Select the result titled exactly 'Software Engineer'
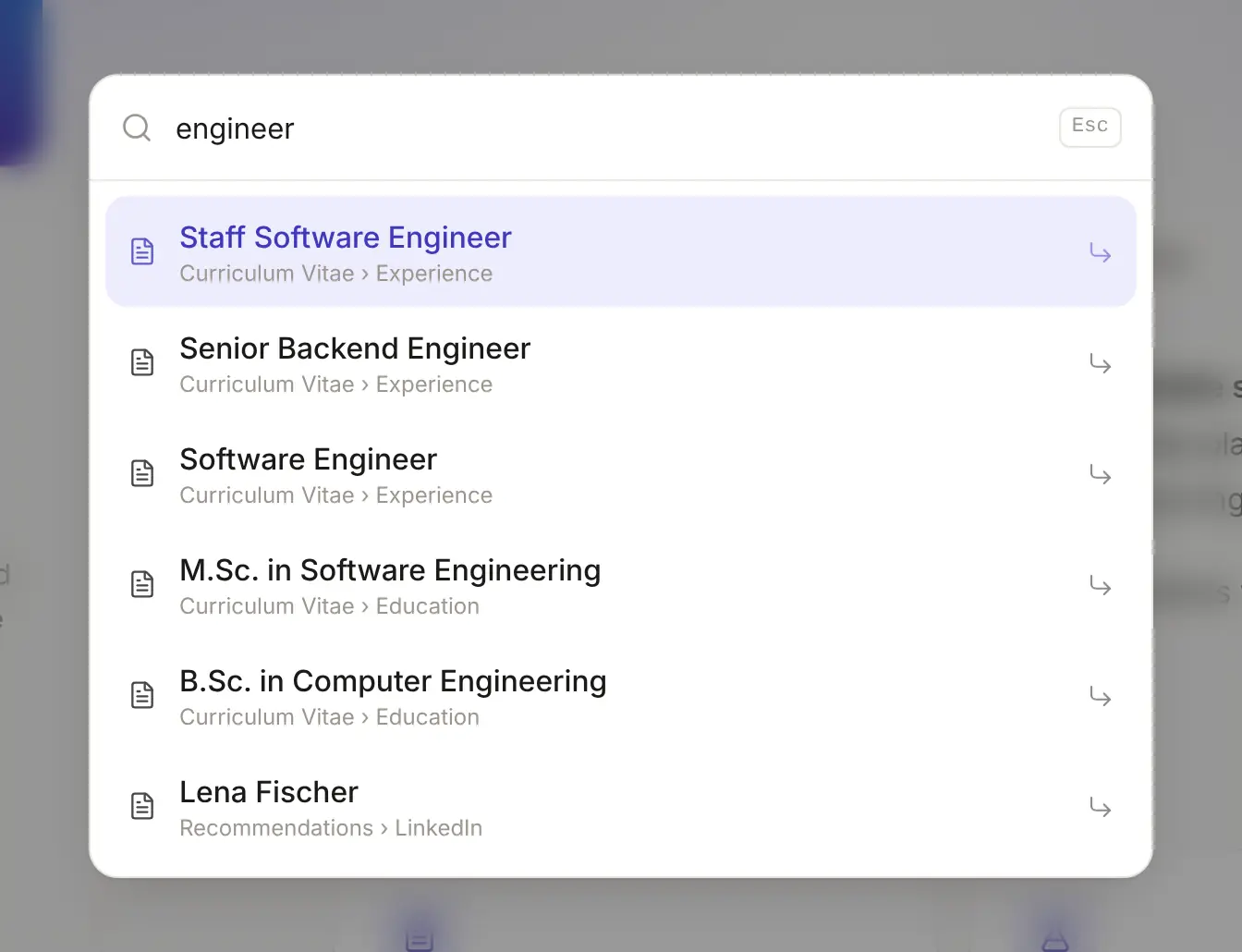Viewport: 1242px width, 952px height. [621, 473]
